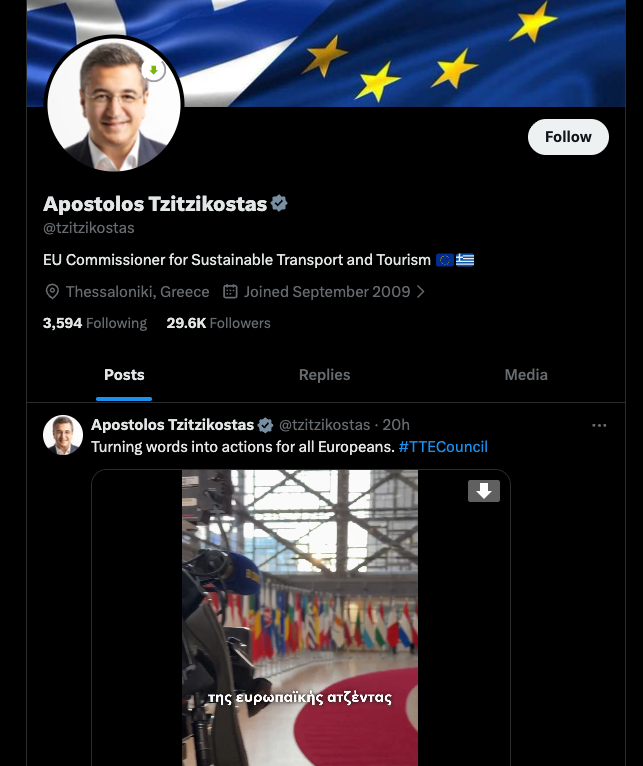Select the Posts tab
Screen dimensions: 643x766
(x=124, y=375)
